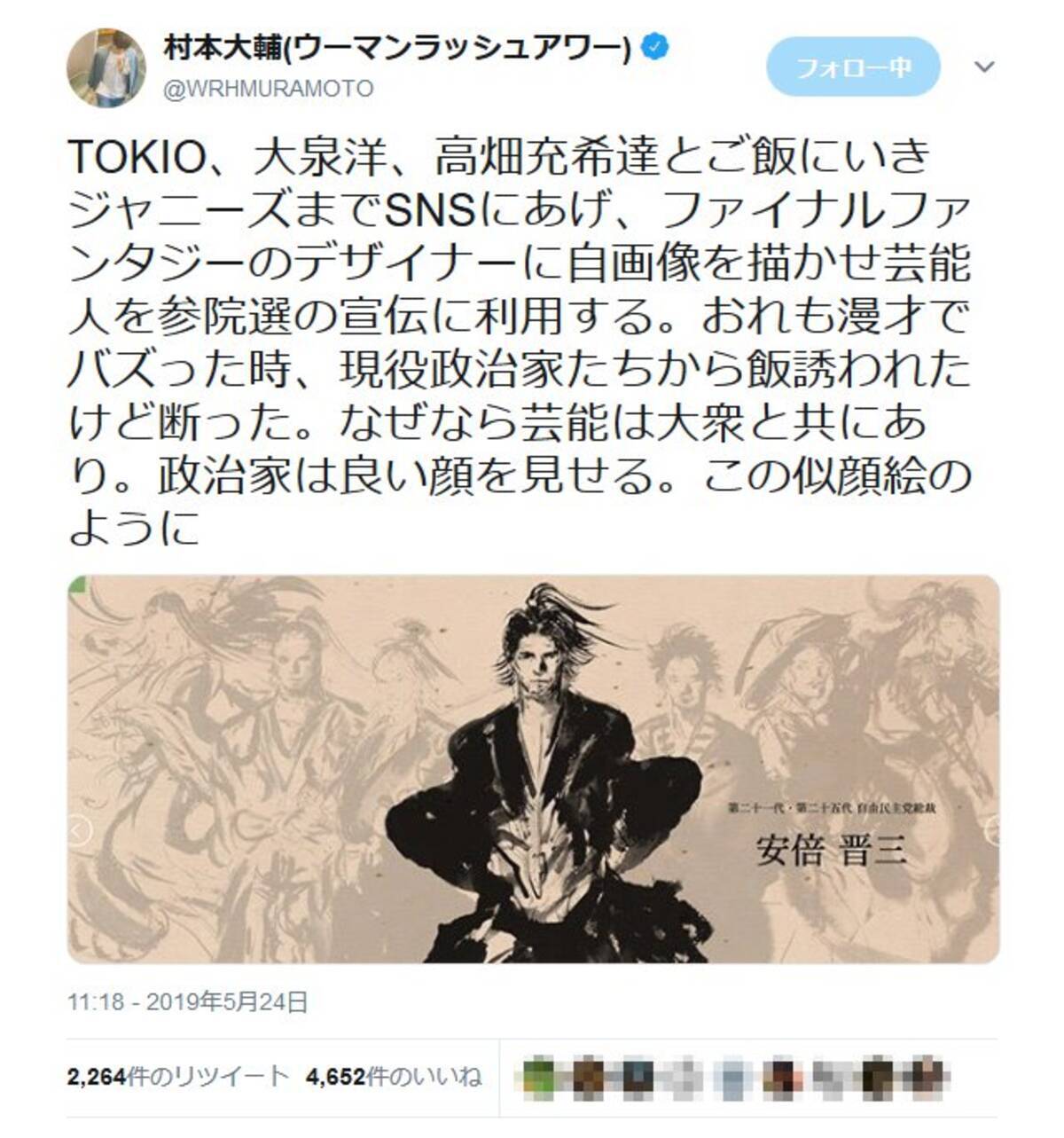This screenshot has width=1064, height=1138.
Task: Open the attached samurai illustration image
Action: pyautogui.click(x=534, y=769)
